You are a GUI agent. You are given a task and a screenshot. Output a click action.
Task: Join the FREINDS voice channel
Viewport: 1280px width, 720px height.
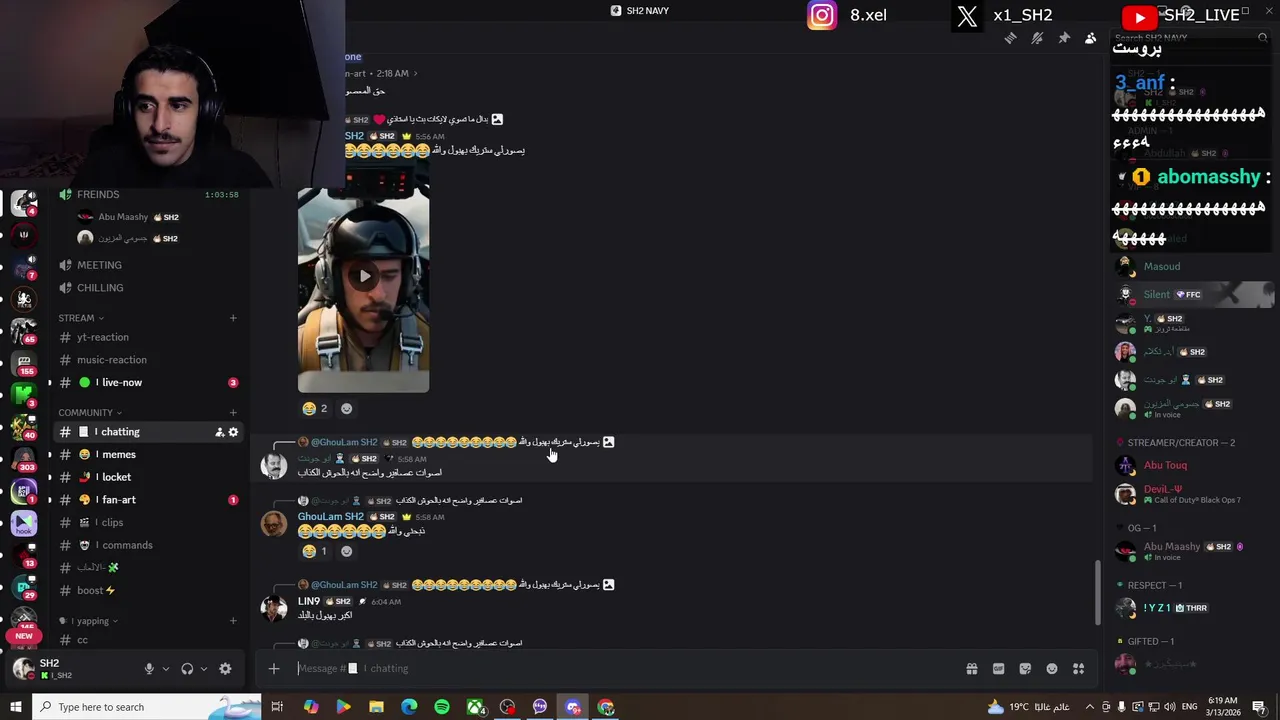[148, 194]
